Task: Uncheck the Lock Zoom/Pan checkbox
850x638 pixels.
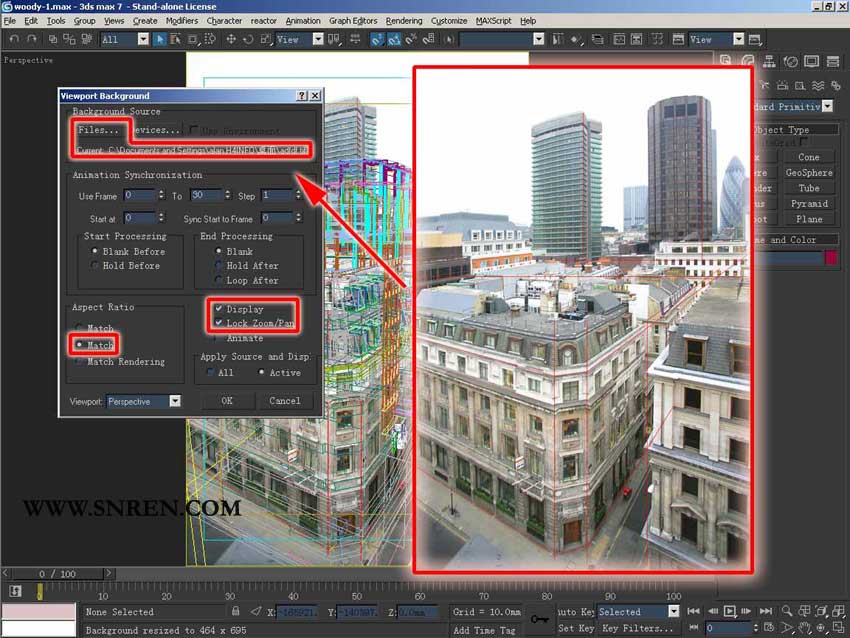Action: pyautogui.click(x=219, y=323)
